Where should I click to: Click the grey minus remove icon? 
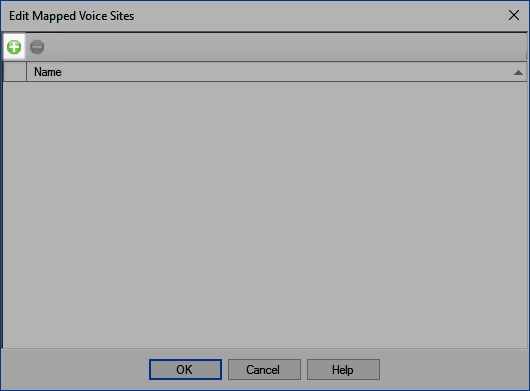[x=37, y=47]
